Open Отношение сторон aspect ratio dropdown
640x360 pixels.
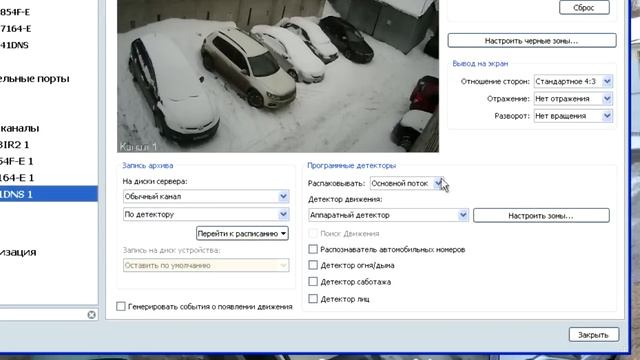pyautogui.click(x=573, y=81)
